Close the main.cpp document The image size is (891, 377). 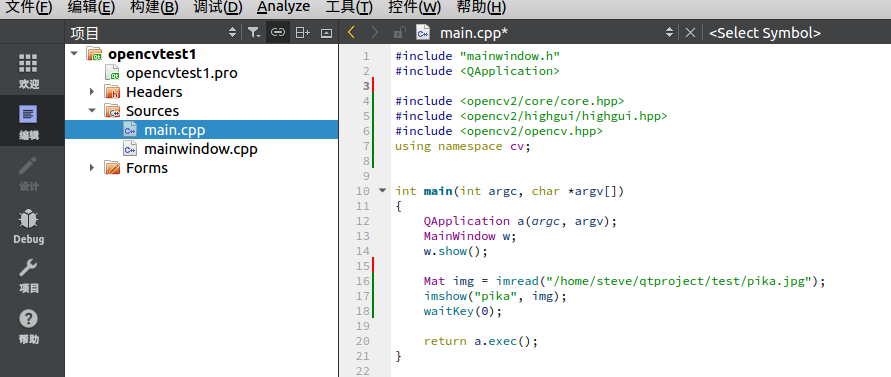pos(690,33)
